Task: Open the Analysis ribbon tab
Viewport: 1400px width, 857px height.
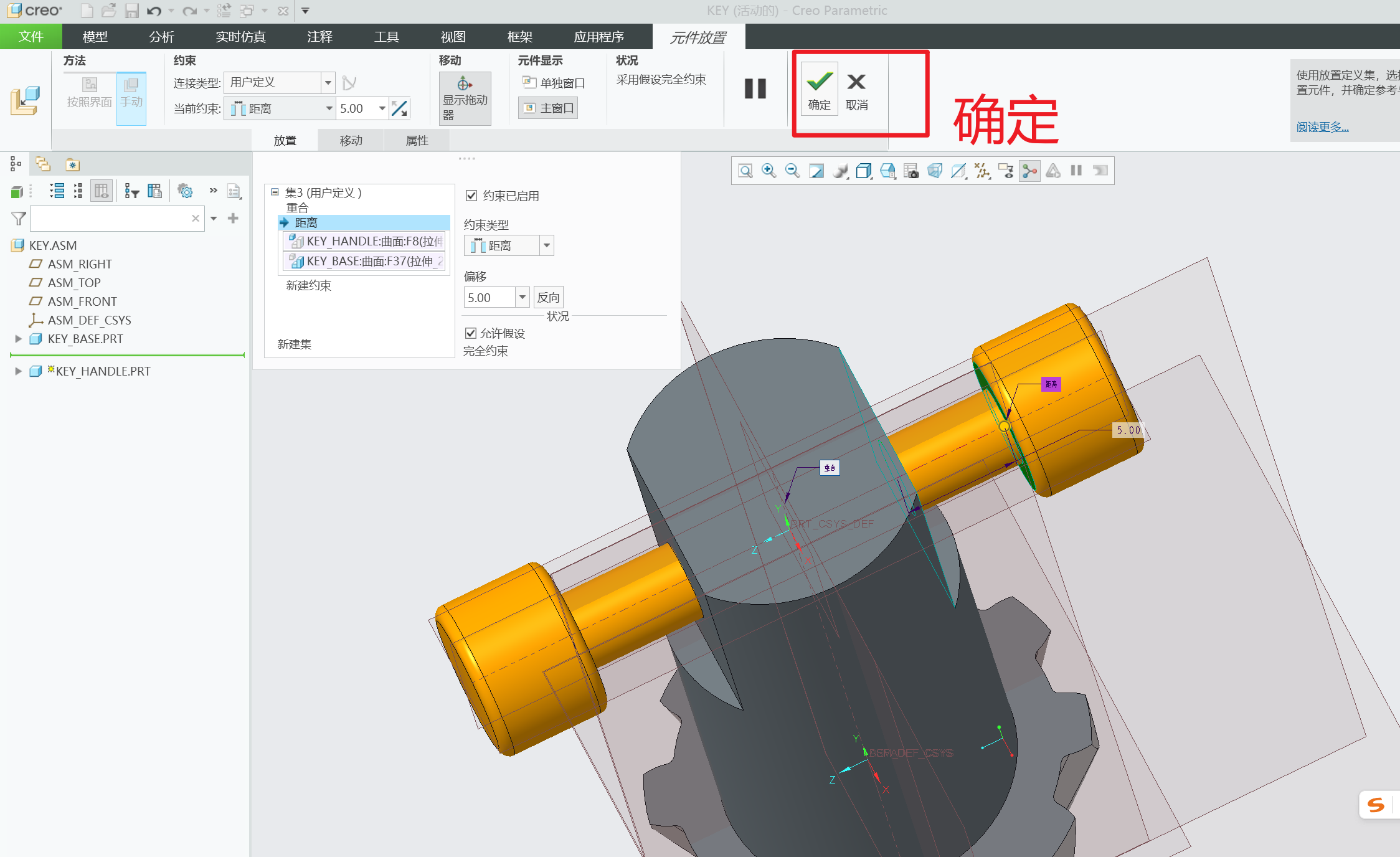Action: (161, 37)
